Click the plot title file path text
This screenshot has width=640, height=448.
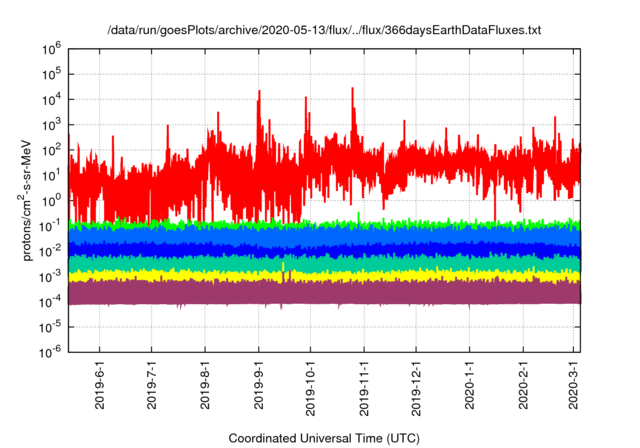click(x=324, y=30)
